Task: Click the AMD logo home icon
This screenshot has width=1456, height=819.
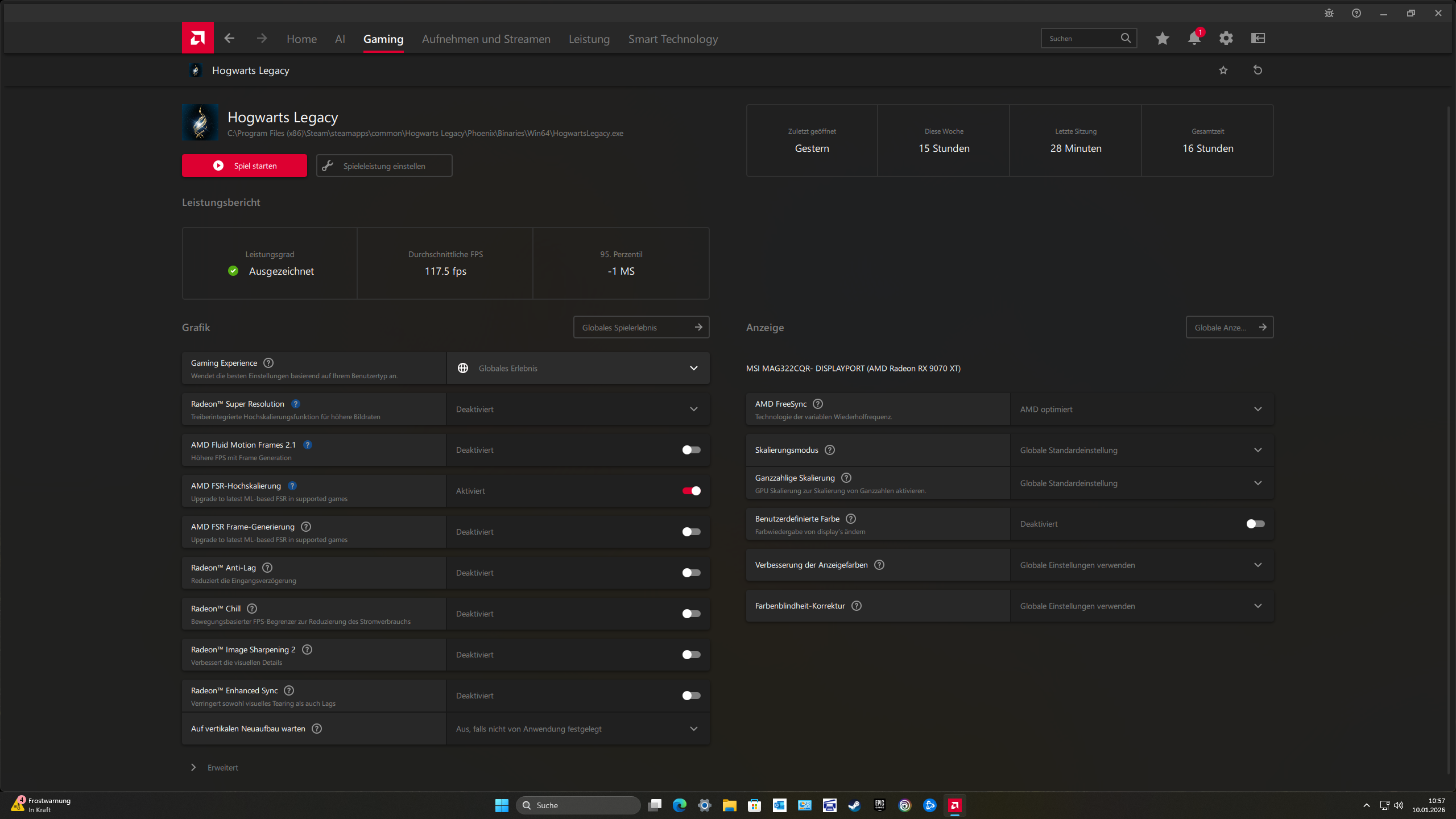Action: coord(197,38)
